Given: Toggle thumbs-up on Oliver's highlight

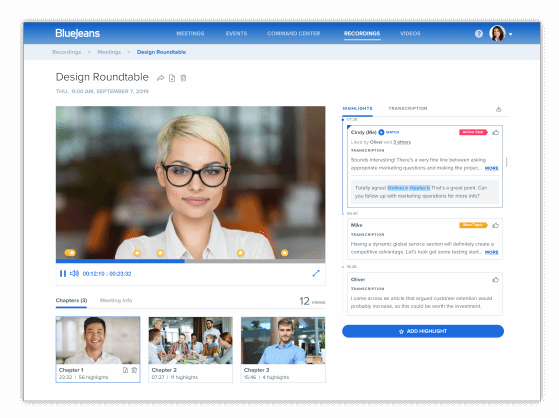Looking at the screenshot, I should (495, 280).
